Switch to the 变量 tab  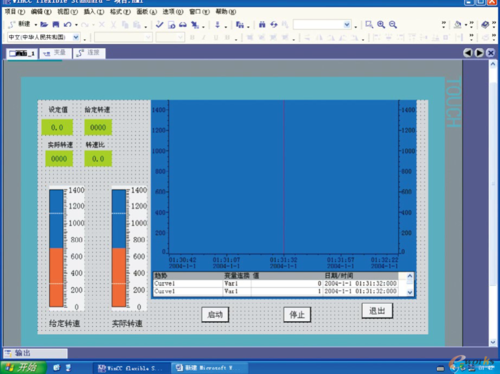click(x=55, y=53)
